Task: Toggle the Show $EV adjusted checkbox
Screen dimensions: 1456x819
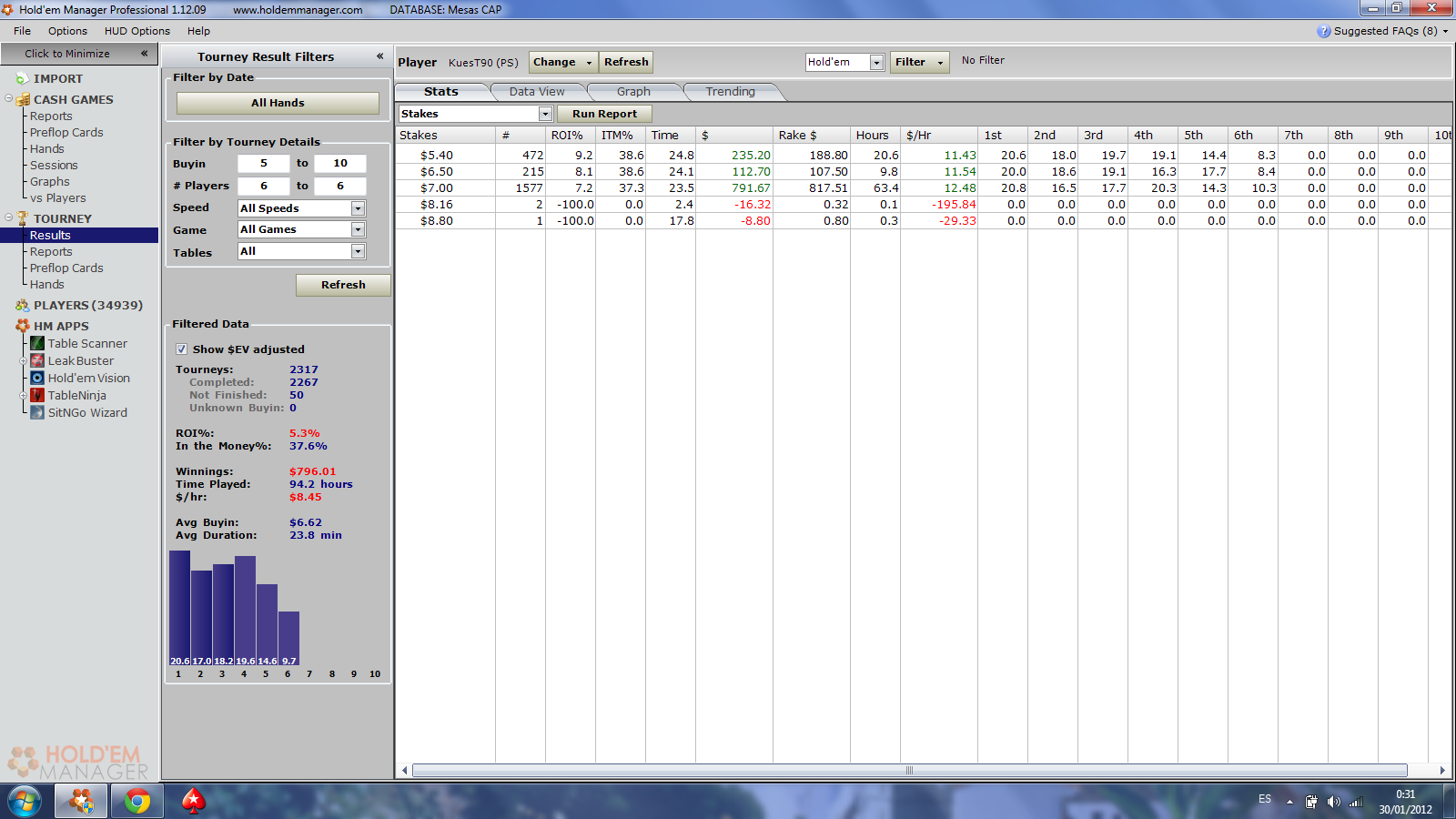Action: point(181,349)
